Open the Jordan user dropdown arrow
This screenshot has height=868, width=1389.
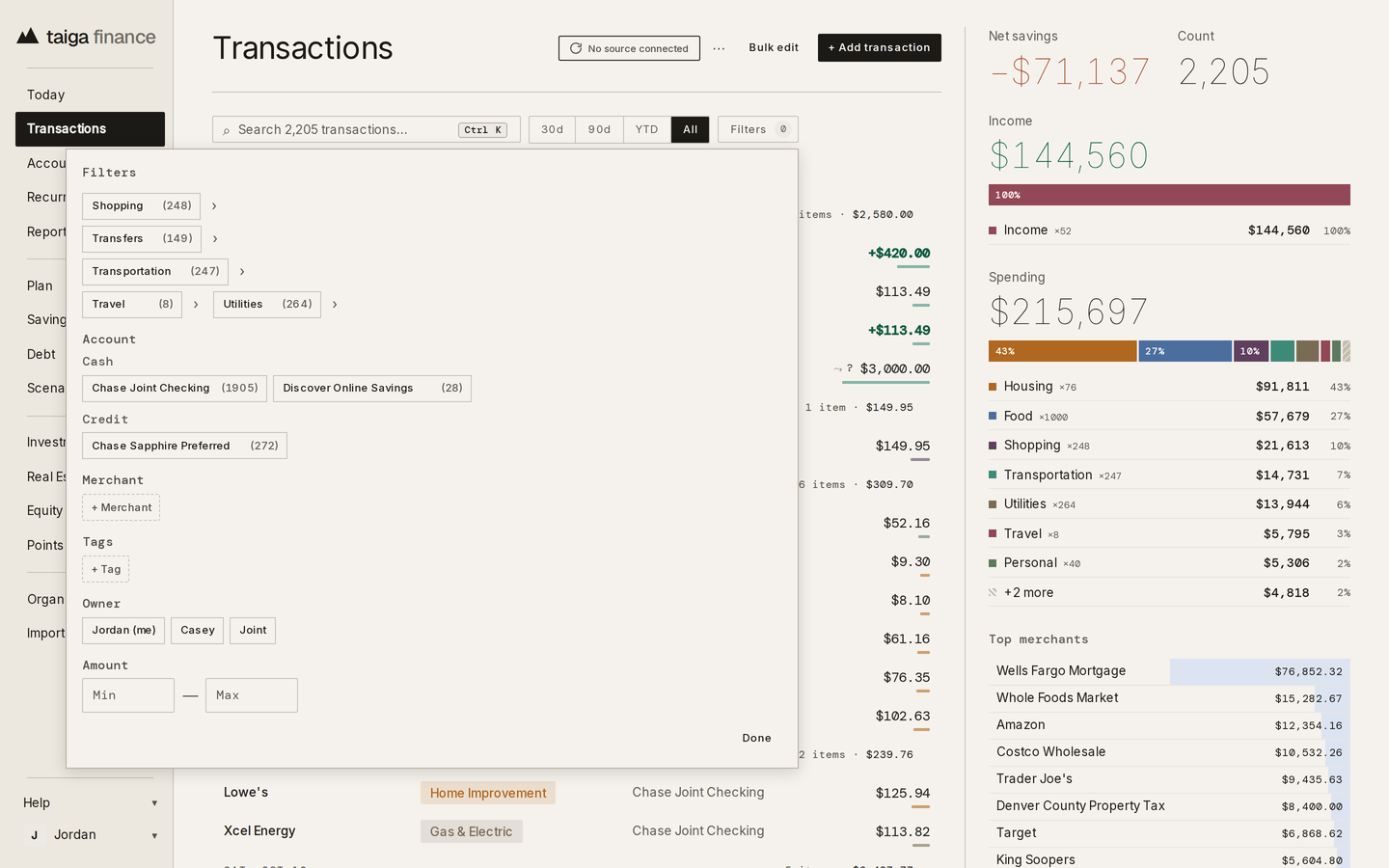[x=154, y=836]
